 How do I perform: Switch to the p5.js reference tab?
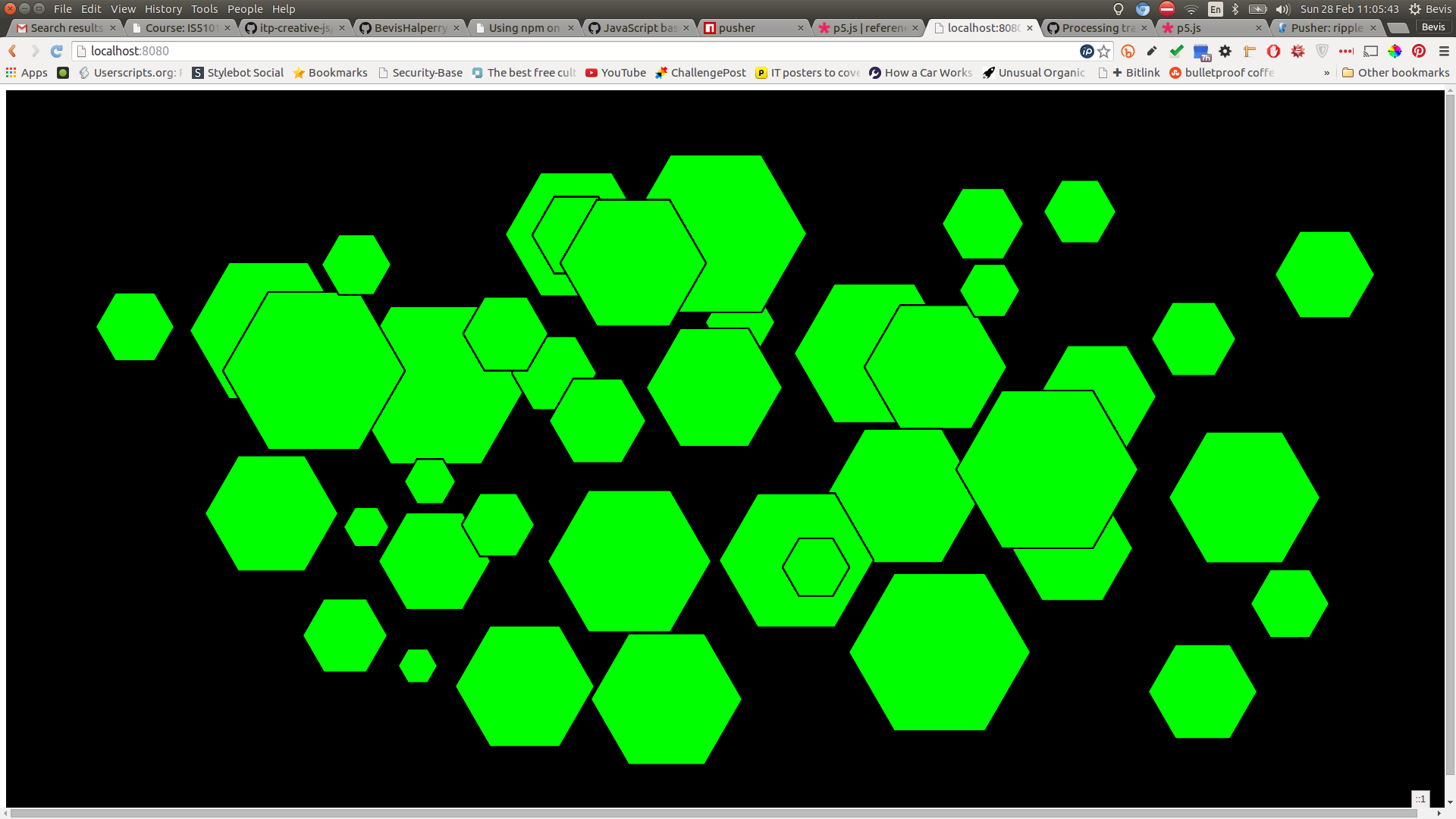(x=867, y=28)
